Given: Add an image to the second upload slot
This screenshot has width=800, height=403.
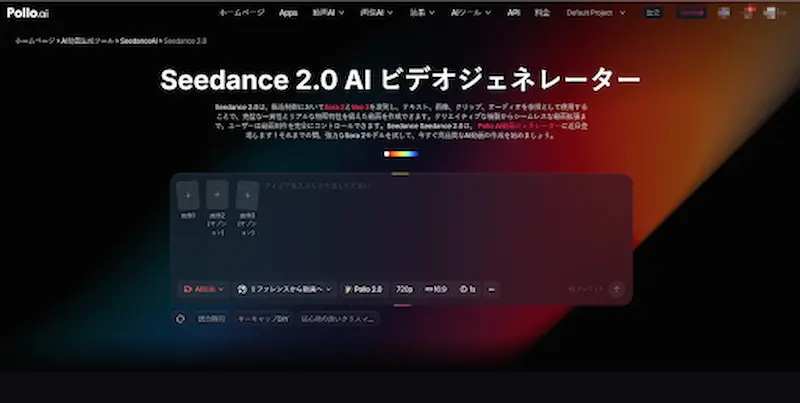Looking at the screenshot, I should (x=217, y=194).
